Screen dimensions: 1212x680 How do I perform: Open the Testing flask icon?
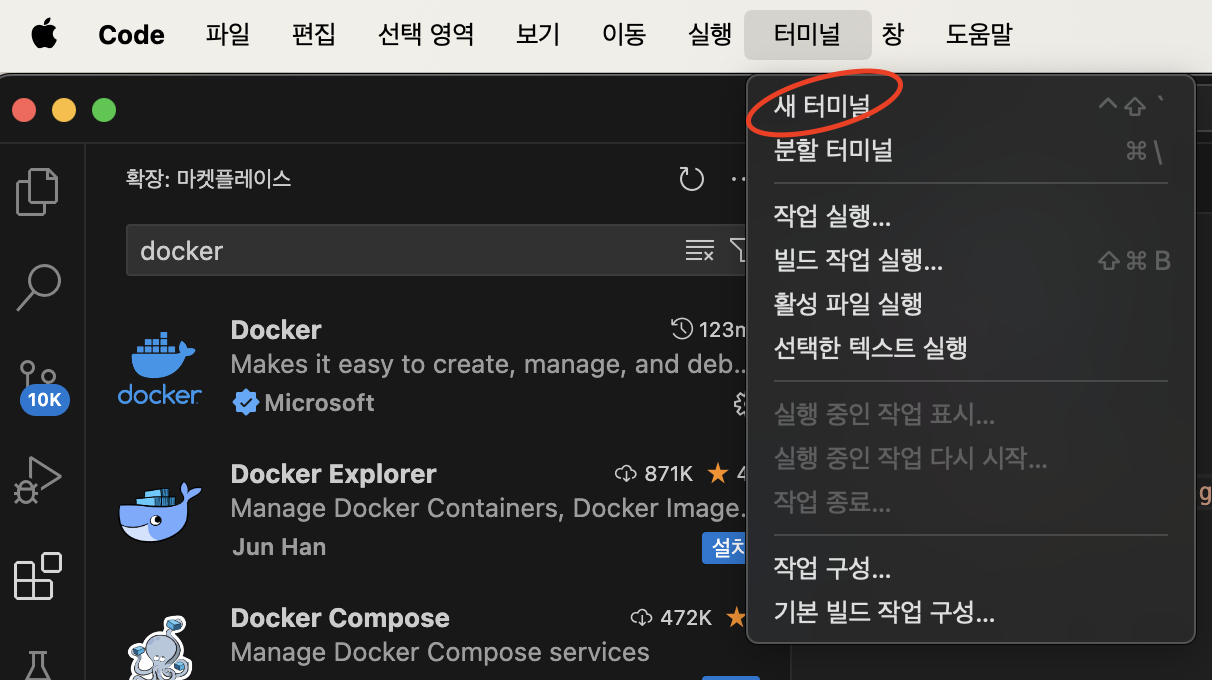[38, 664]
